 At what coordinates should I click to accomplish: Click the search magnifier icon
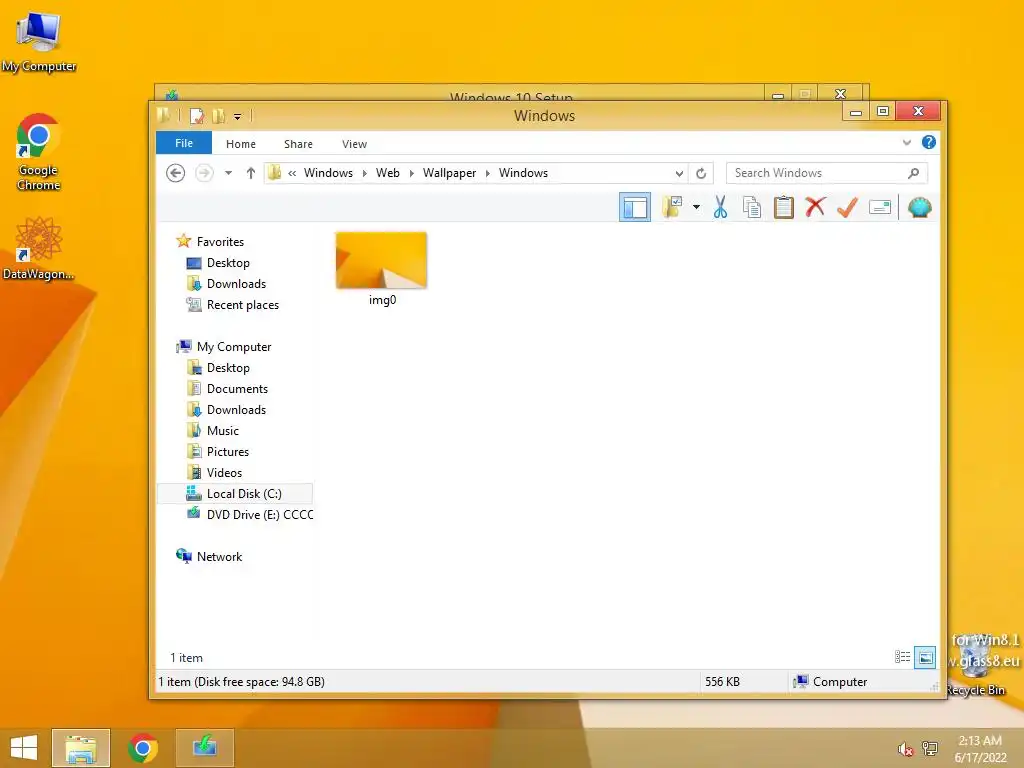(x=914, y=173)
